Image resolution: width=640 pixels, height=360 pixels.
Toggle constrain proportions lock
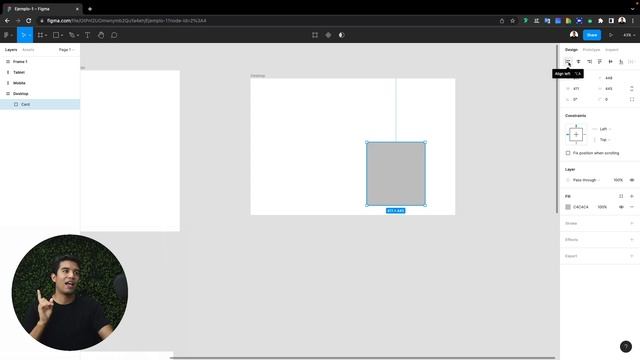point(631,89)
